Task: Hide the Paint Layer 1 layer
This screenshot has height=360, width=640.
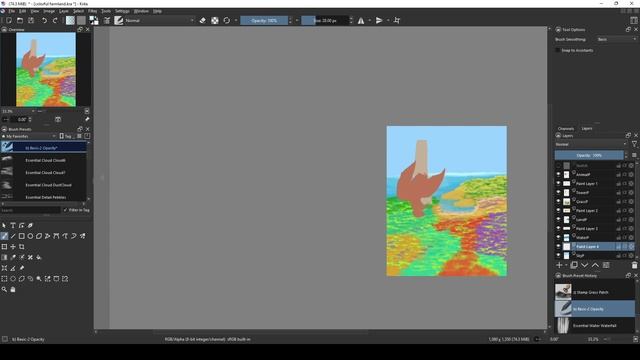Action: click(558, 183)
